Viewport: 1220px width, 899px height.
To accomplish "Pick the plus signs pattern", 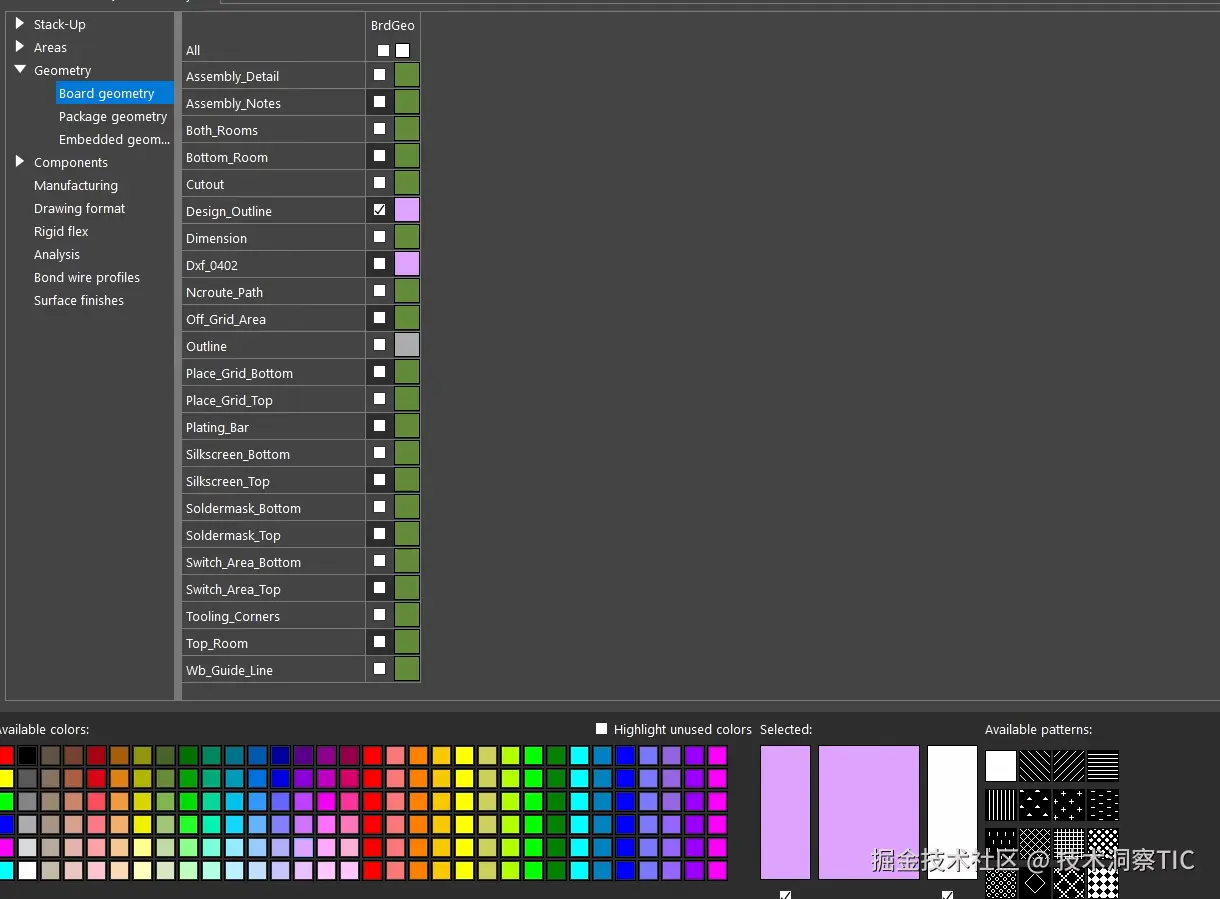I will [1069, 805].
